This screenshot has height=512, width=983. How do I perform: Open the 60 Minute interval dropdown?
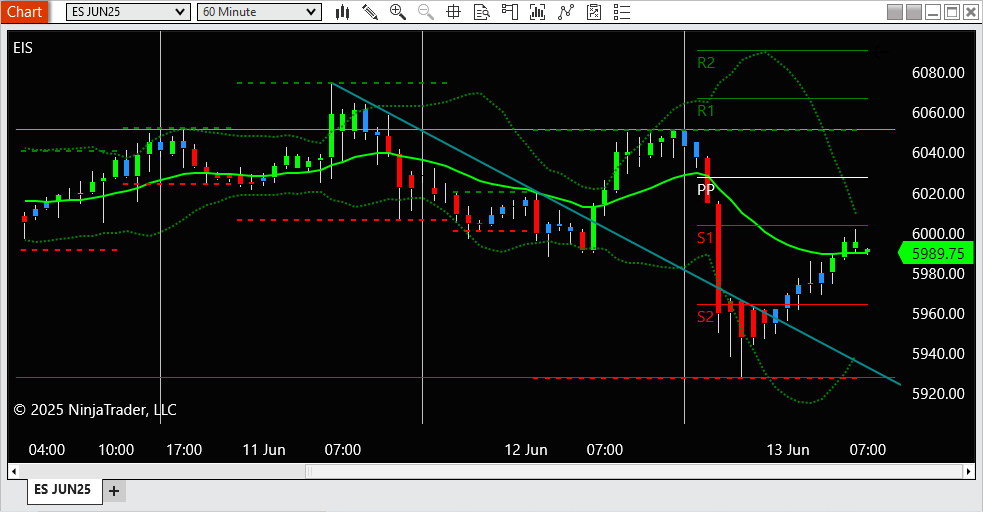pyautogui.click(x=259, y=12)
